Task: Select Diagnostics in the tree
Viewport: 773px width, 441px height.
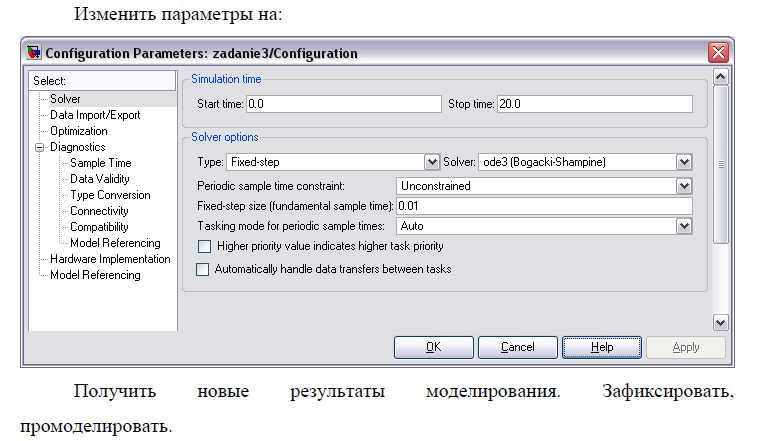Action: click(x=78, y=147)
